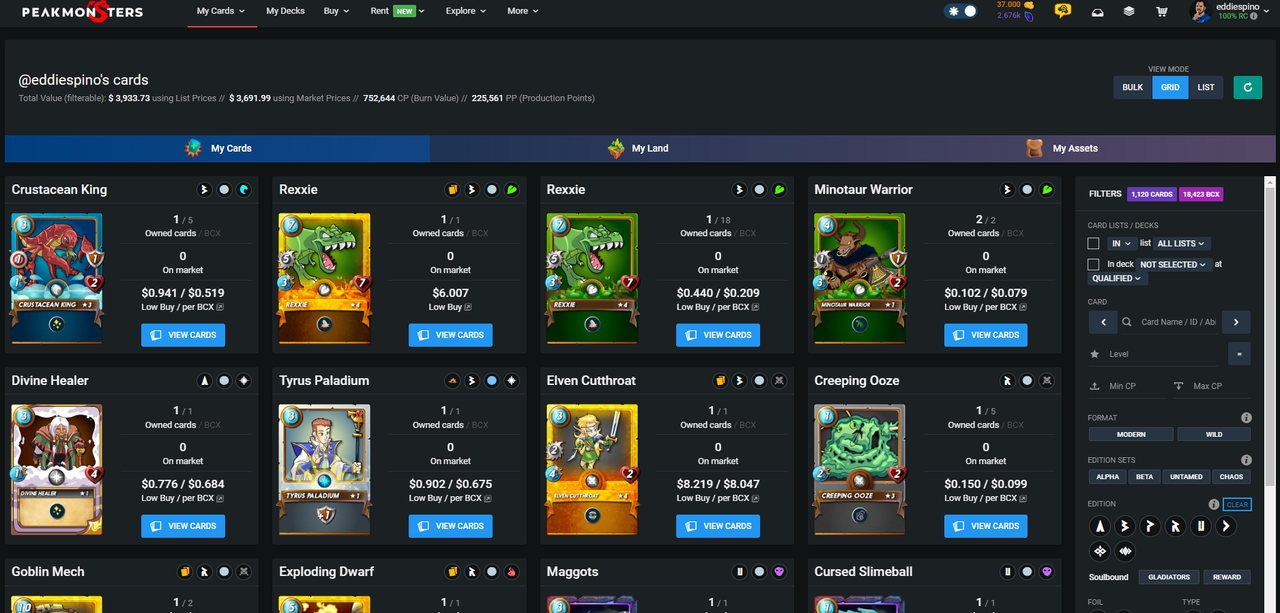
Task: Click the RC info icon under eddiespino
Action: 1254,16
